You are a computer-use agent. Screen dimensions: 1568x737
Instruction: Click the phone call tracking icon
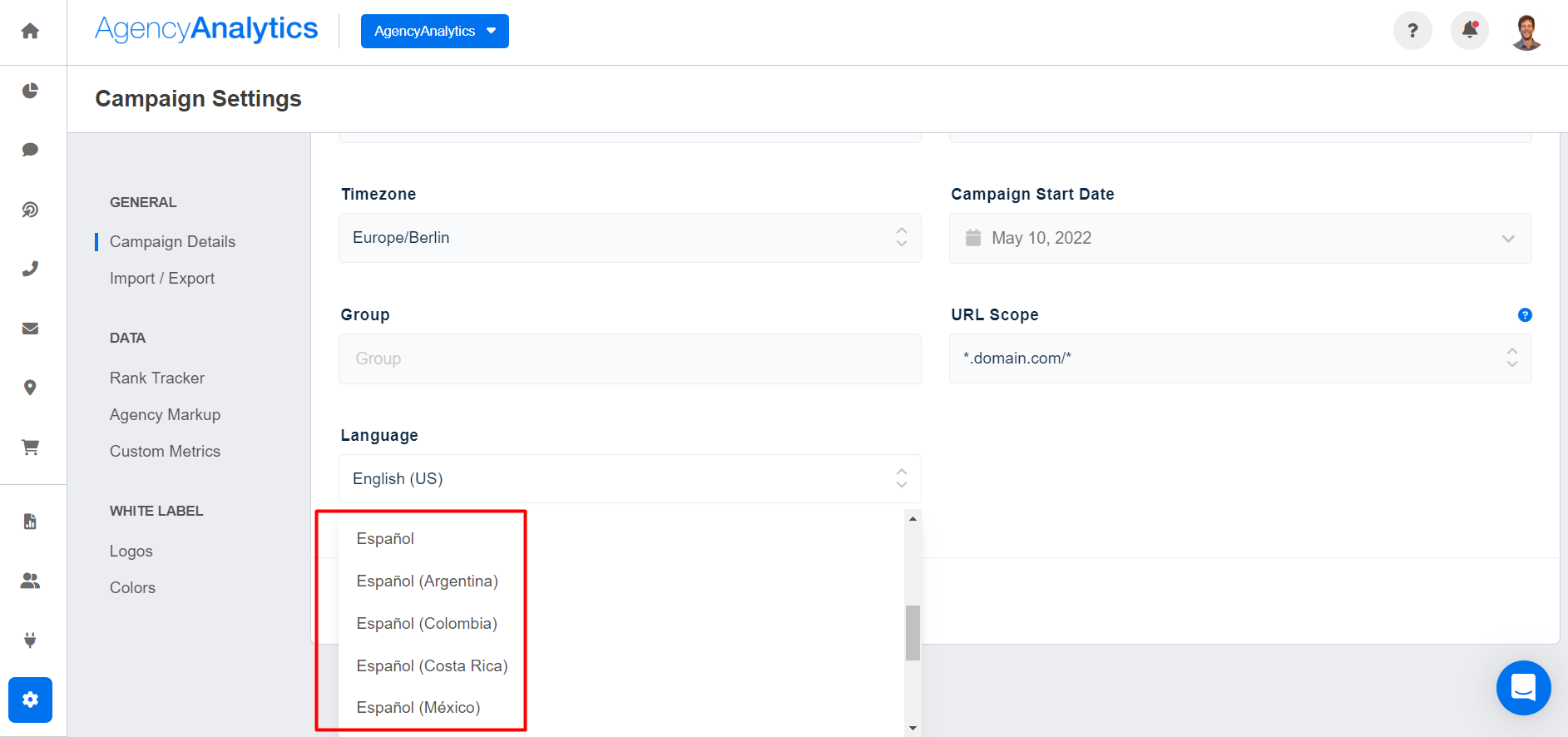[30, 269]
